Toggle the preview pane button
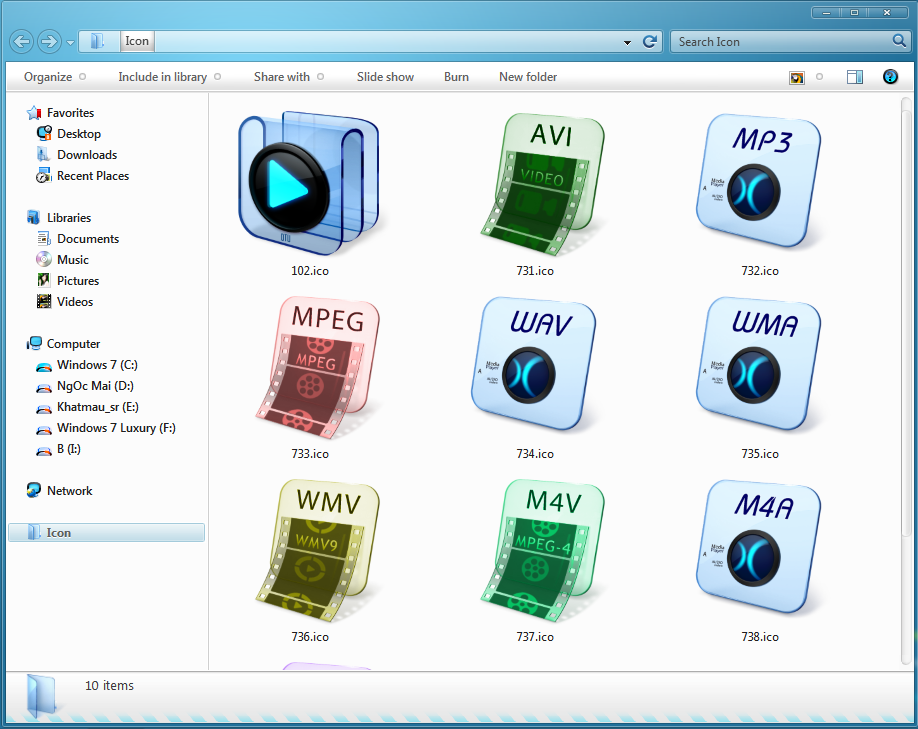 click(x=855, y=77)
